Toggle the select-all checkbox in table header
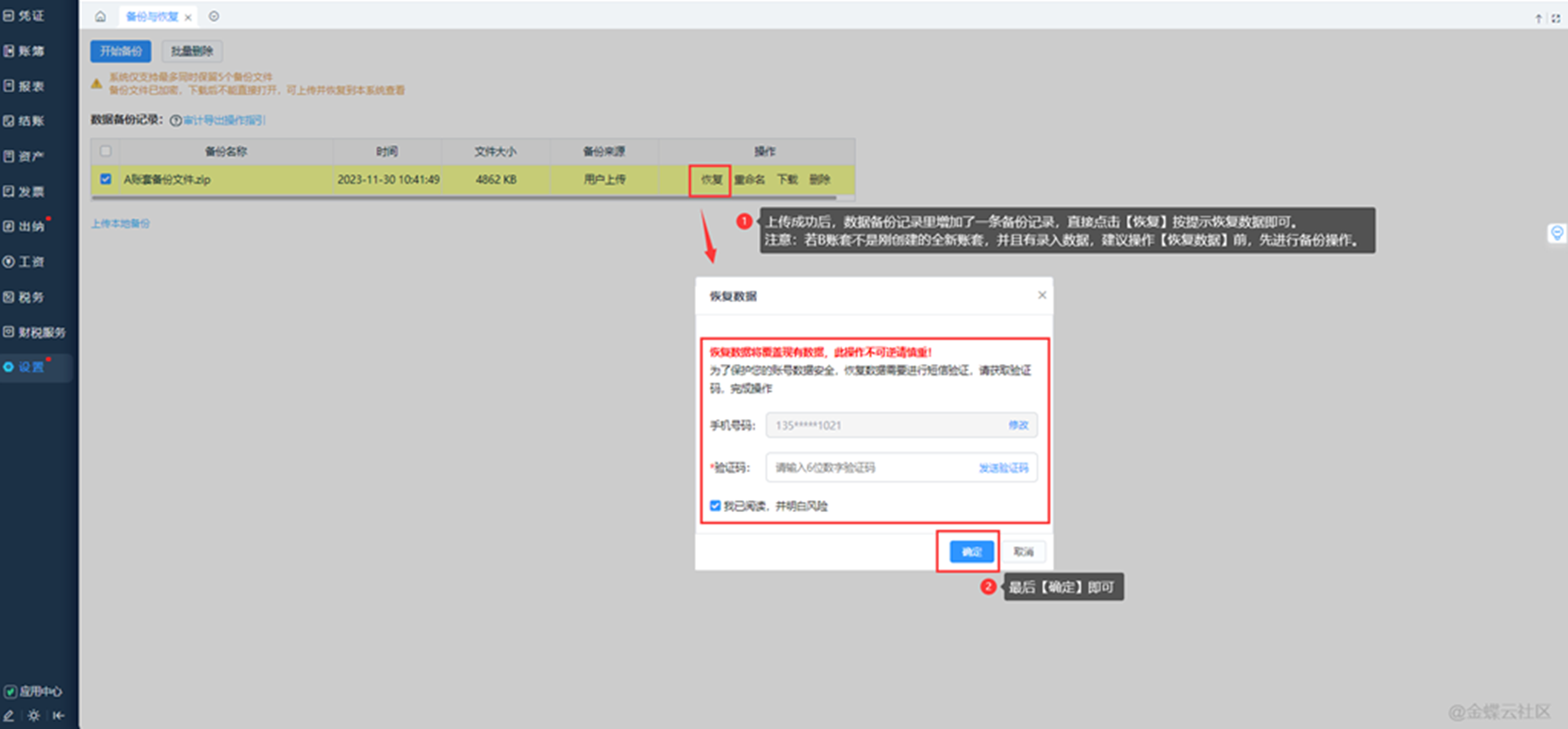Screen dimensions: 1568x729 click(105, 151)
